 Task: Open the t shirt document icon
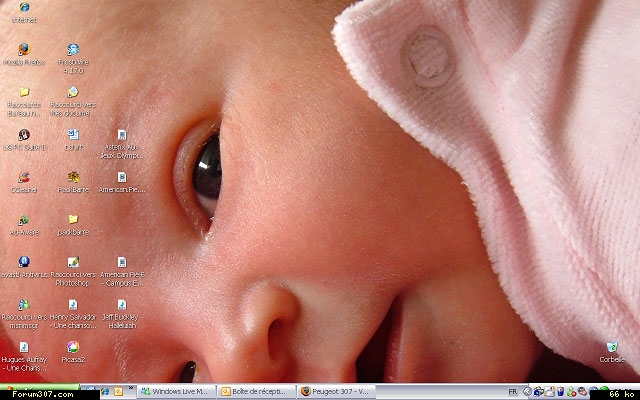tap(72, 135)
